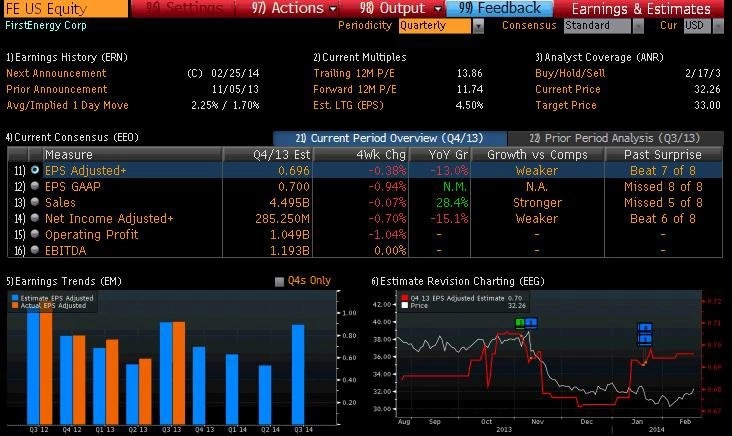
Task: Click the Q2 14 estimate bar
Action: click(x=265, y=395)
